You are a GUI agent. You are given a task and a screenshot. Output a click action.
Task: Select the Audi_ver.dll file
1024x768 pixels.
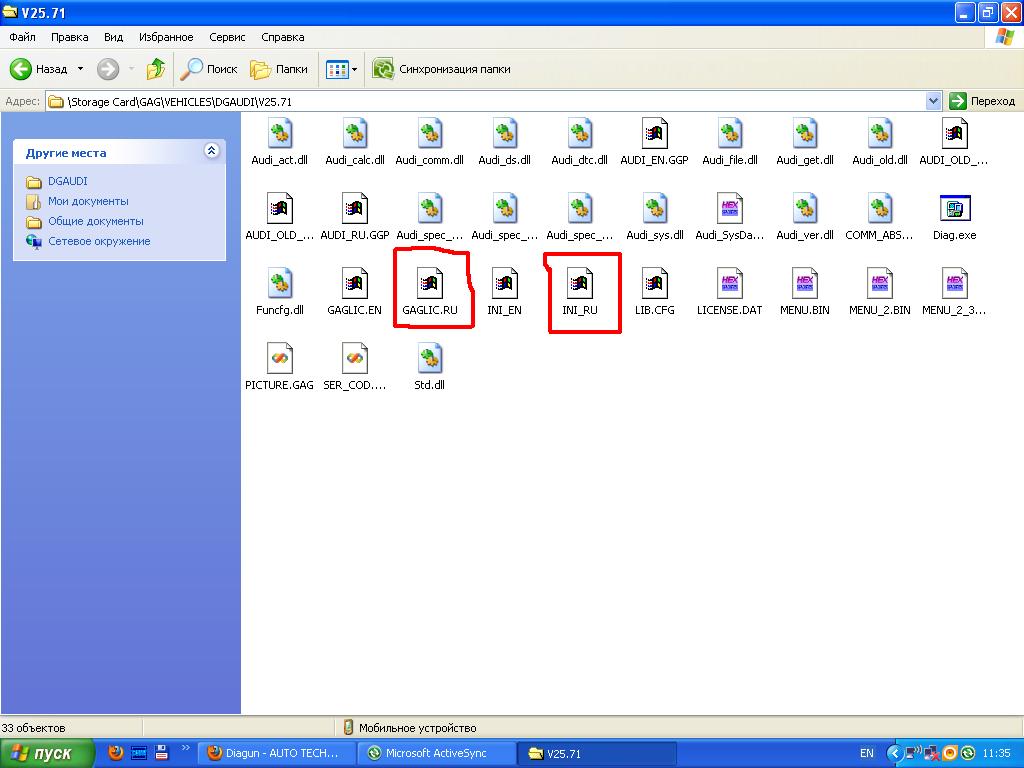pyautogui.click(x=805, y=217)
